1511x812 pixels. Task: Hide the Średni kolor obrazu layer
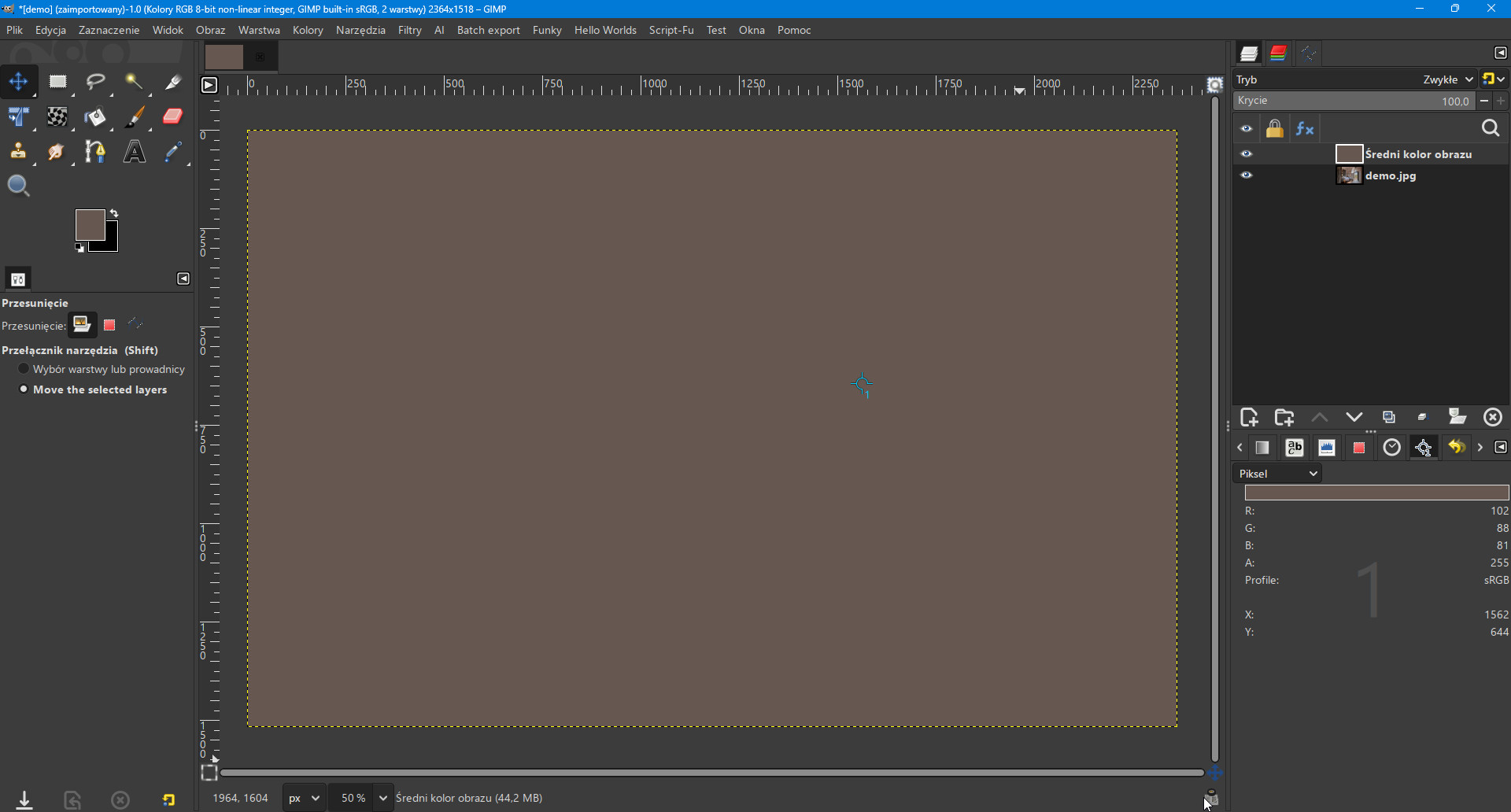coord(1247,154)
